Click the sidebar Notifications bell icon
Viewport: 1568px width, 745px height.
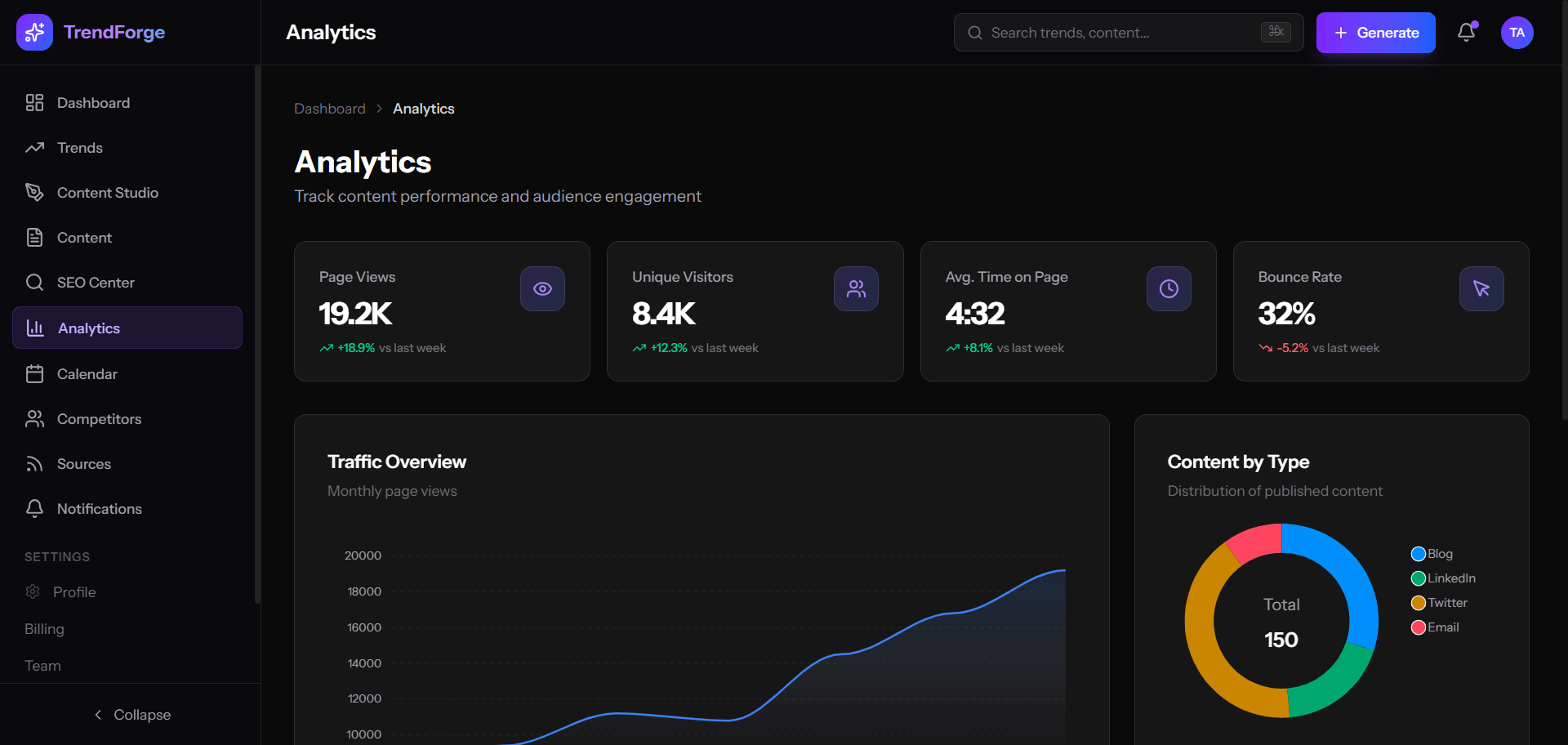click(x=34, y=509)
